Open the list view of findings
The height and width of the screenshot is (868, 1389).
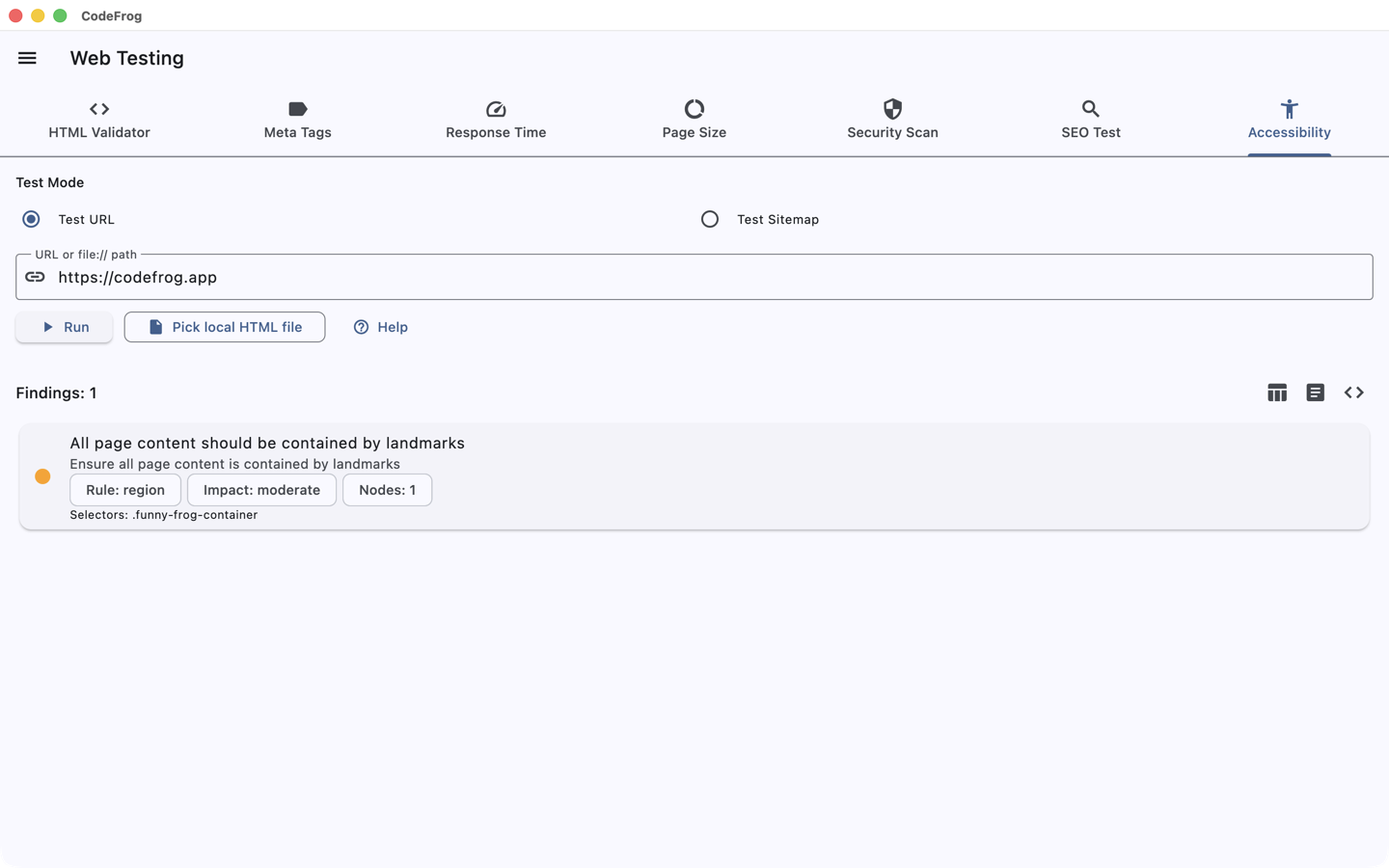click(x=1316, y=393)
